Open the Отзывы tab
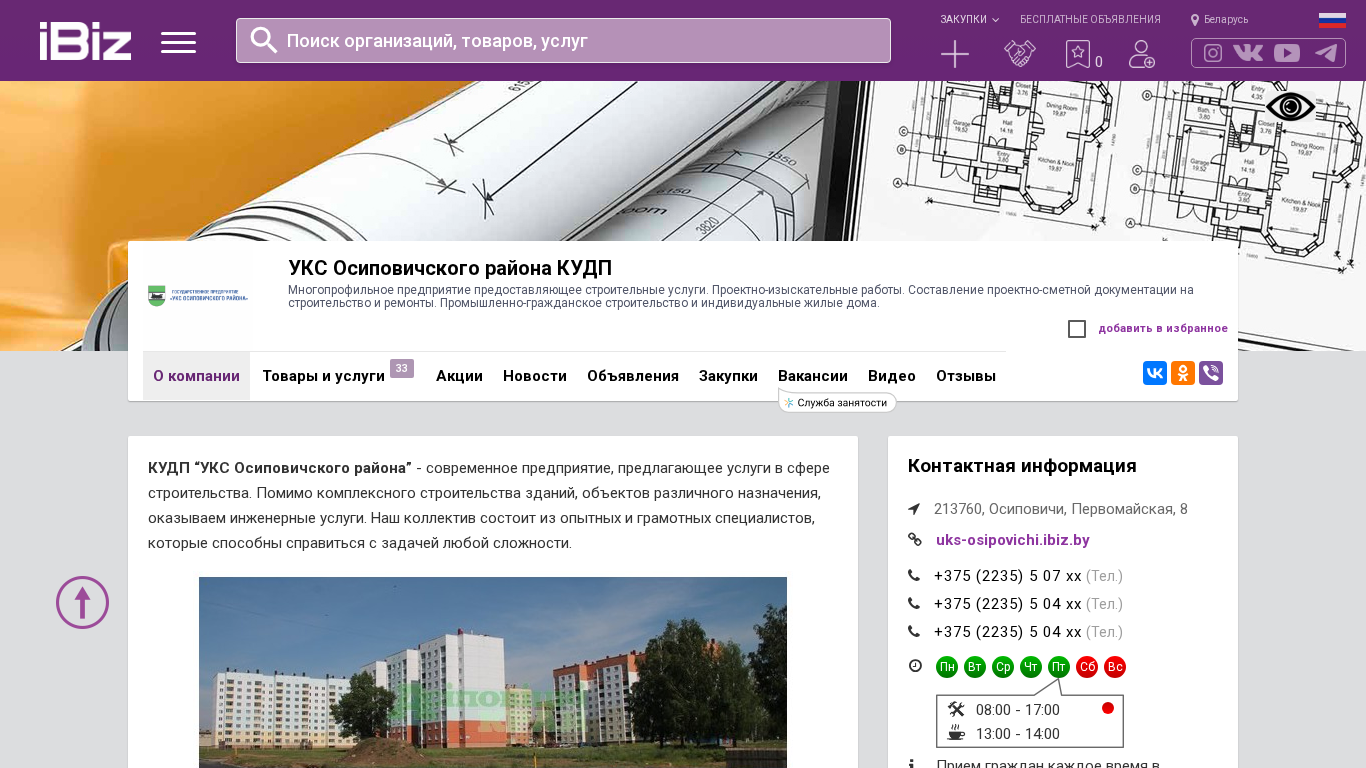Viewport: 1366px width, 768px height. tap(966, 376)
